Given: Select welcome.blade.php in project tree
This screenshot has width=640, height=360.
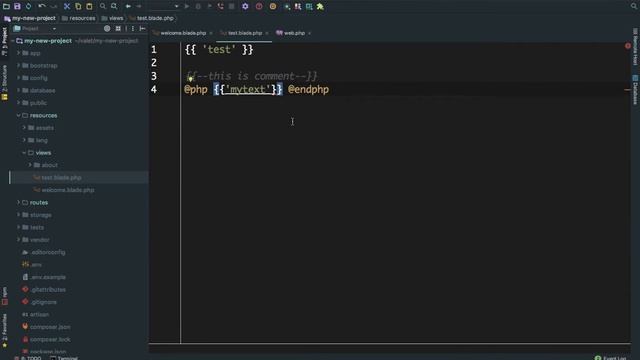Looking at the screenshot, I should click(68, 190).
